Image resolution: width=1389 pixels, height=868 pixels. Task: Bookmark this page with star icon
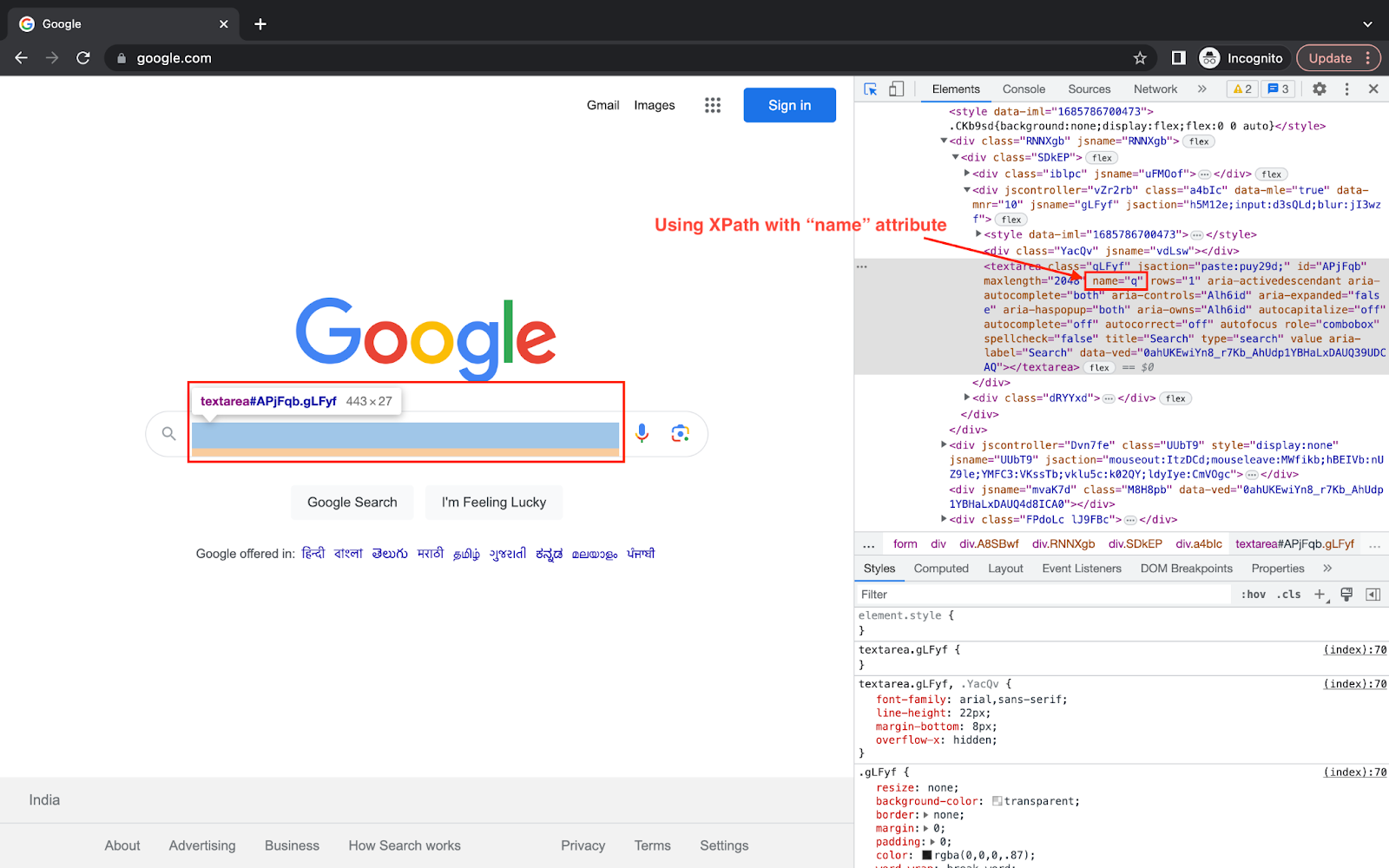pos(1140,58)
